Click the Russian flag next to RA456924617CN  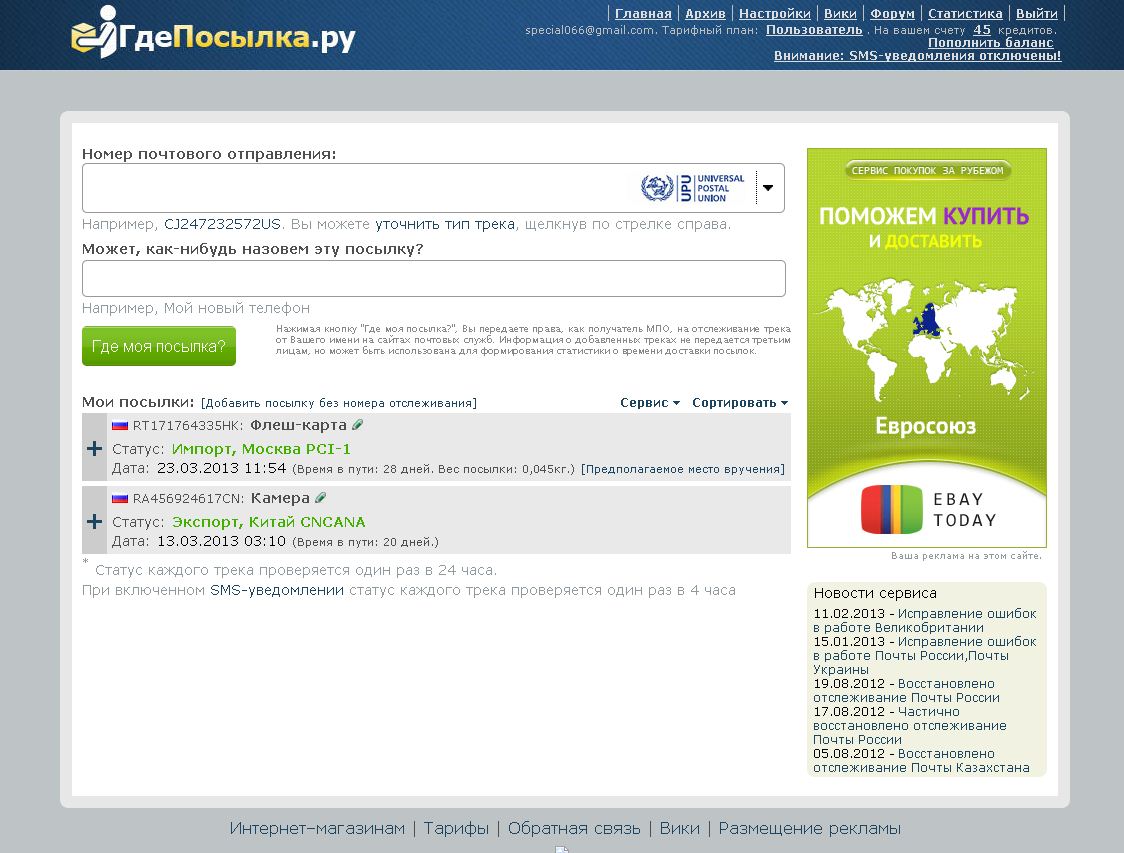[x=120, y=498]
